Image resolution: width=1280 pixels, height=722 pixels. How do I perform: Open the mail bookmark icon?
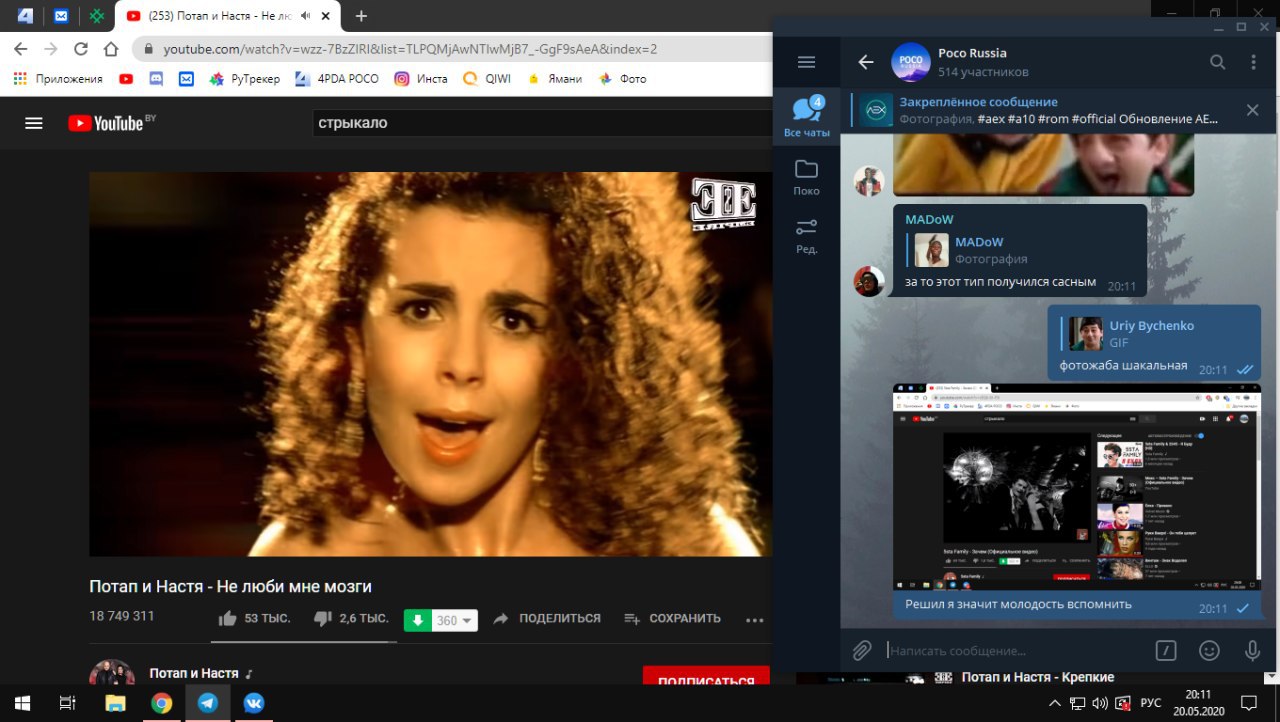click(x=186, y=79)
